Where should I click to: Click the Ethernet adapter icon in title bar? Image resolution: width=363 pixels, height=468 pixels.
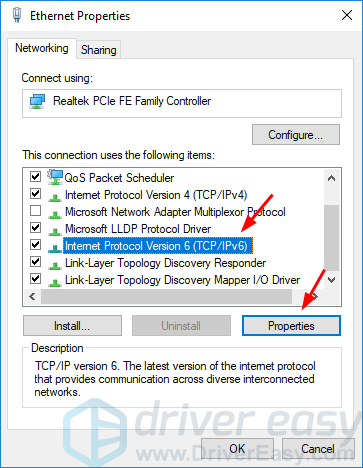click(x=17, y=15)
